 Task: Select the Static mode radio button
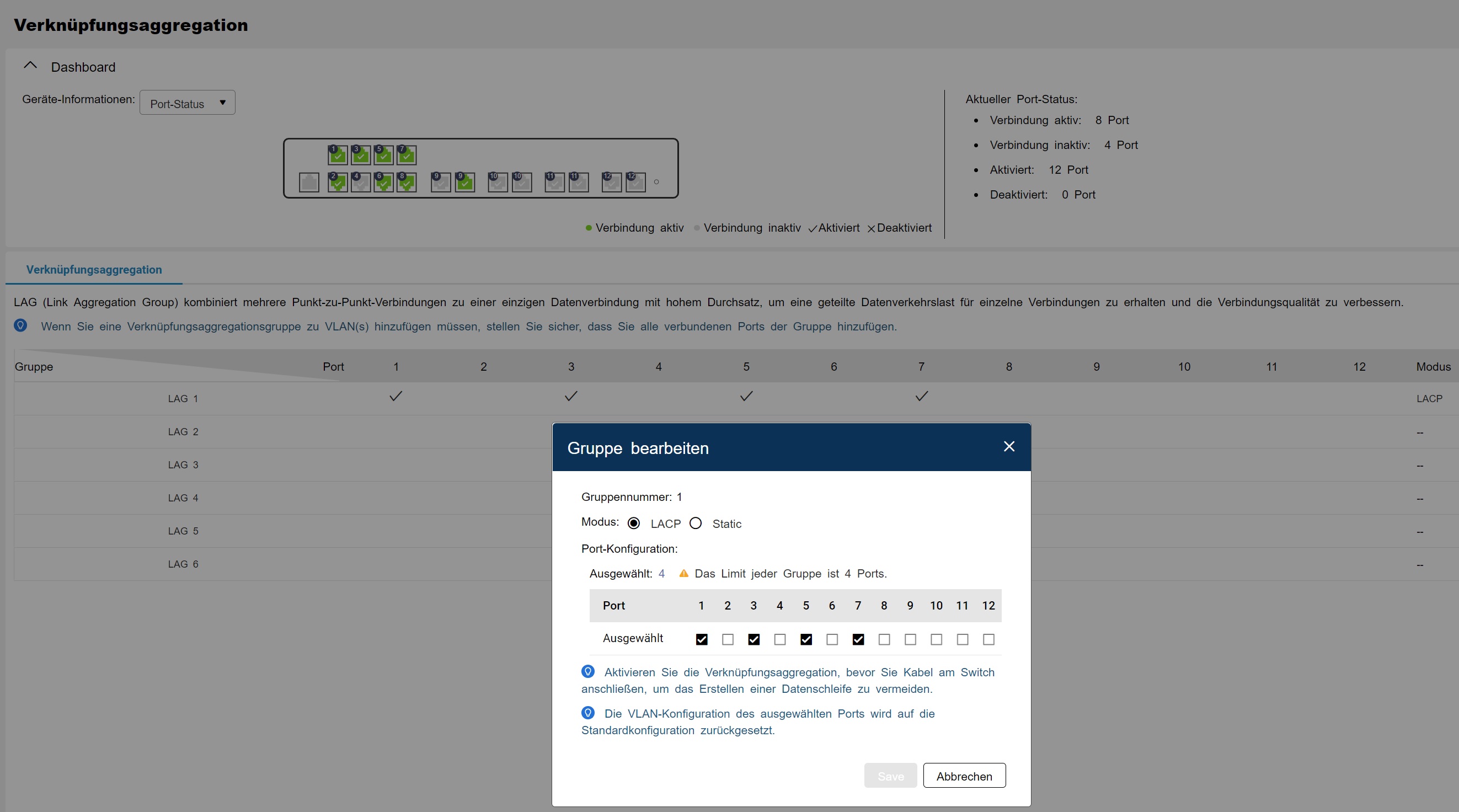tap(696, 523)
